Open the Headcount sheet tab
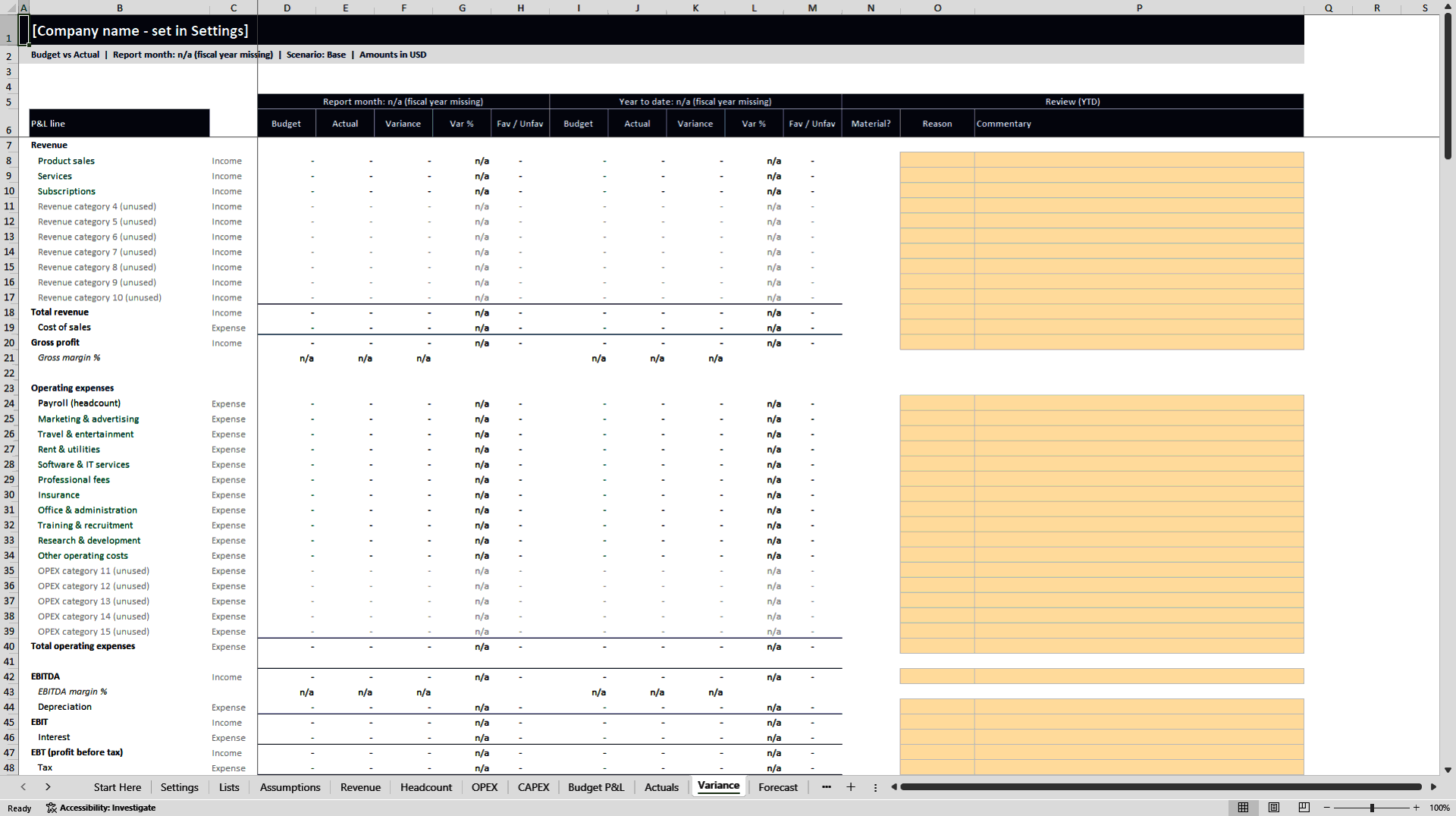 426,787
